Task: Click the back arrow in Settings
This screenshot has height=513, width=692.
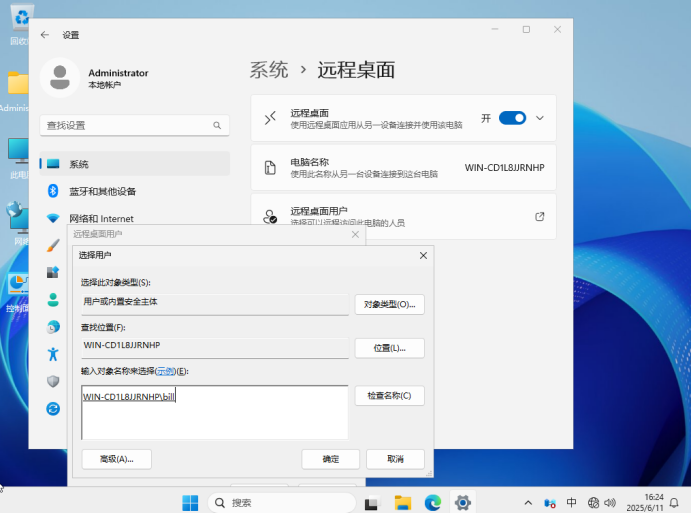Action: pos(44,34)
